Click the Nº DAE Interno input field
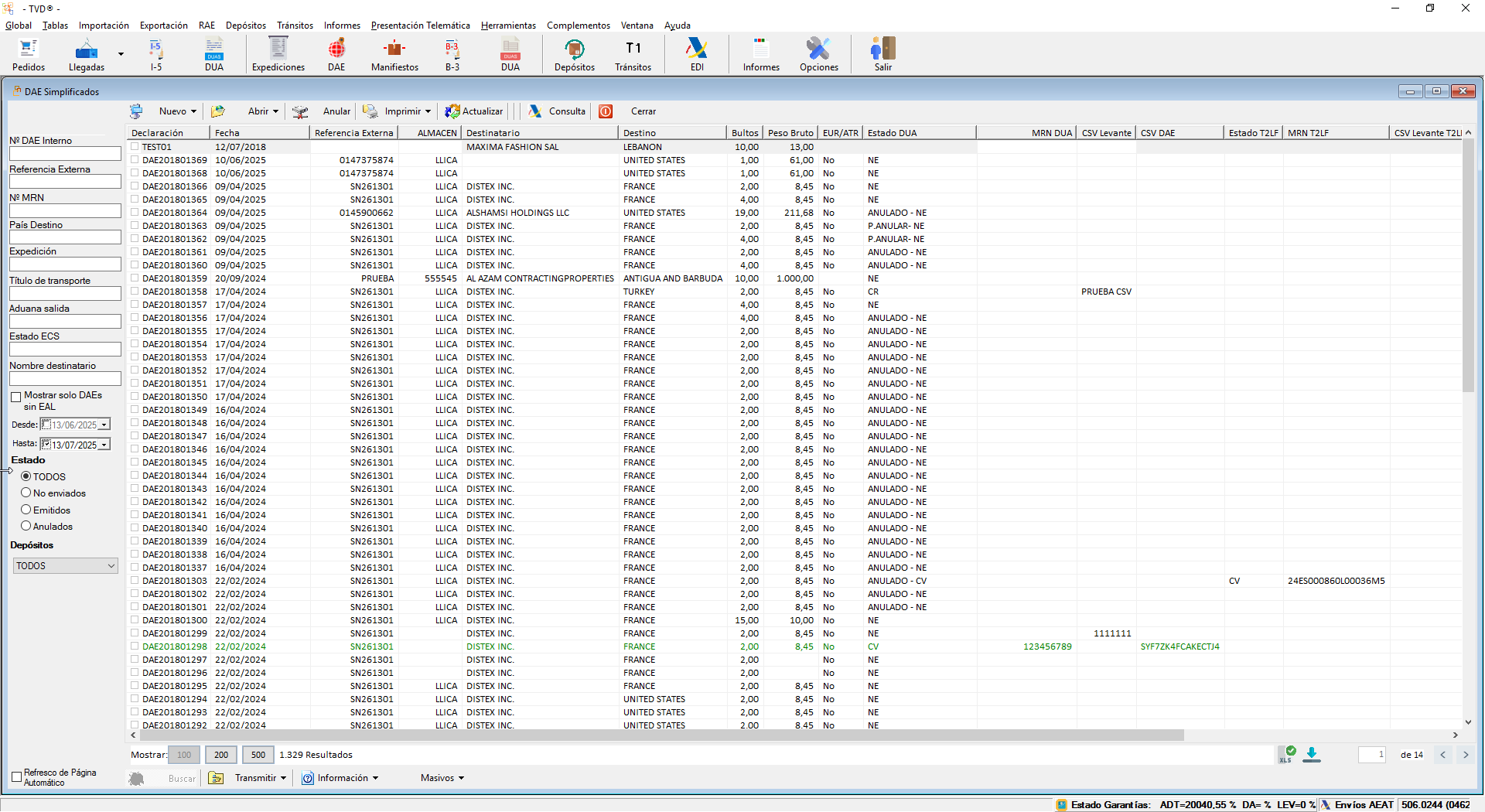 click(x=65, y=154)
